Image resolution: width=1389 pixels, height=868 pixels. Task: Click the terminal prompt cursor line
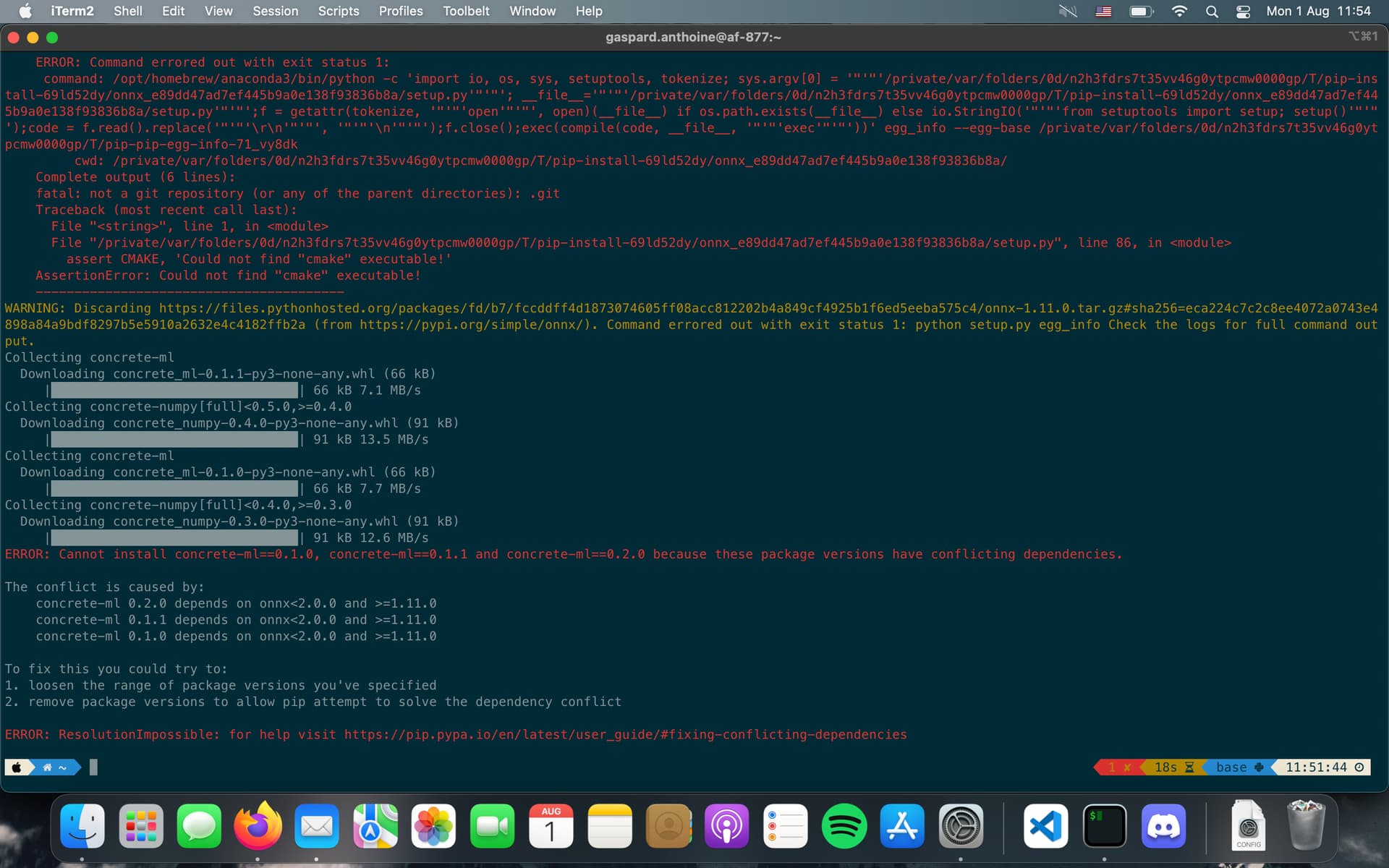coord(93,767)
